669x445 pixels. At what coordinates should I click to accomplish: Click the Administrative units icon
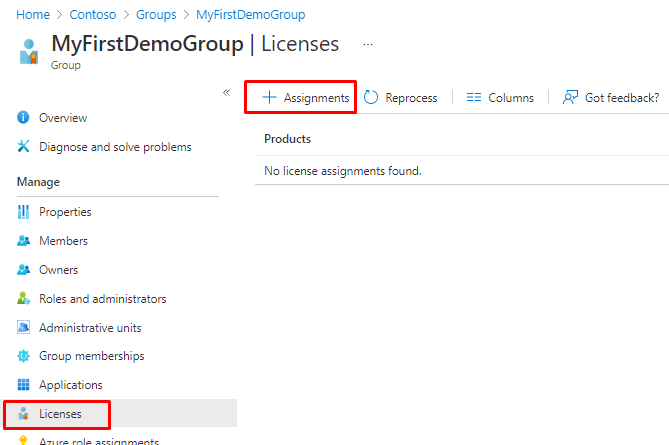24,328
